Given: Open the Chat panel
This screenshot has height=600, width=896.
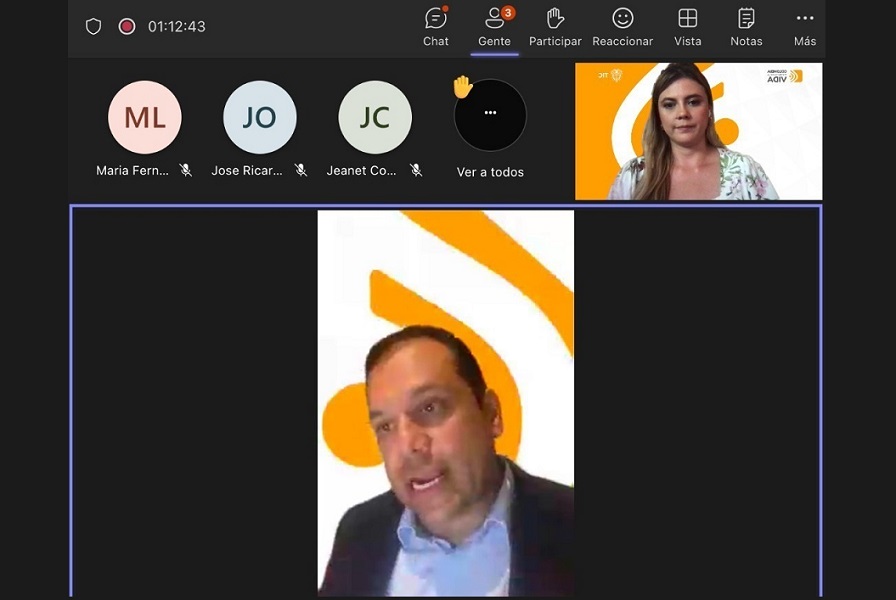Looking at the screenshot, I should [x=435, y=27].
